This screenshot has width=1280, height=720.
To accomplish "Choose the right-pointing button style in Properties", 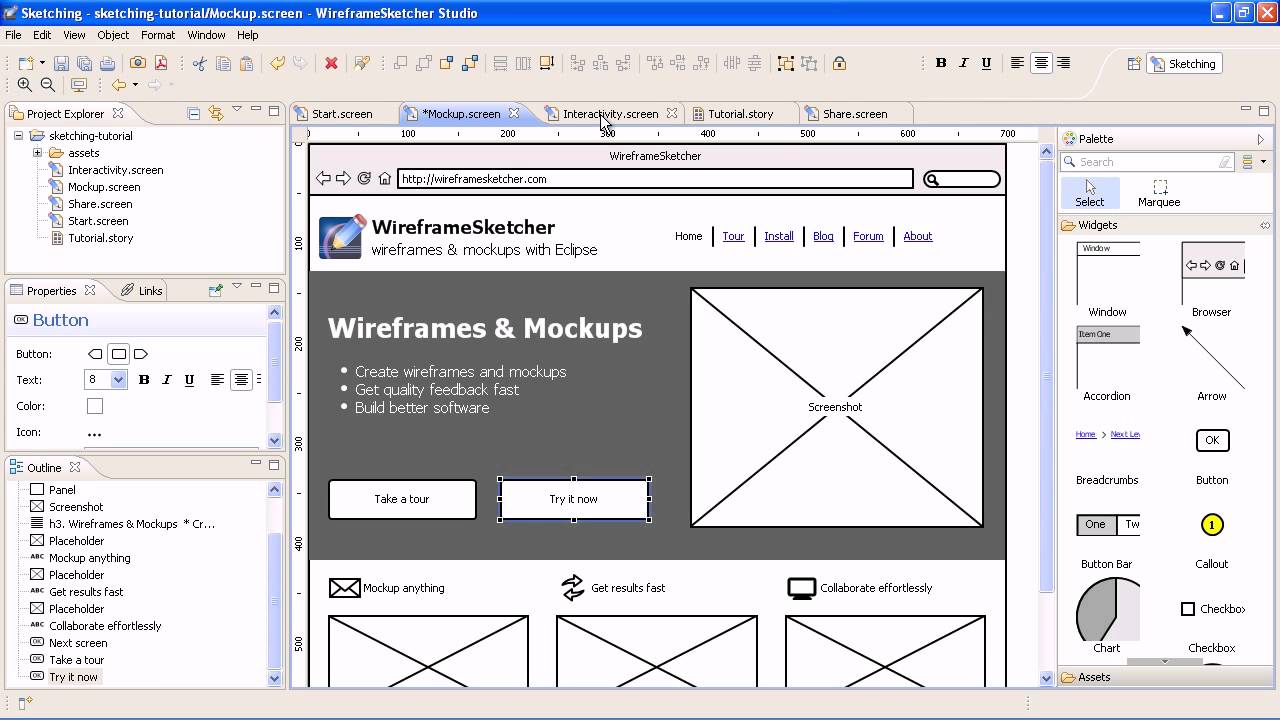I will (141, 354).
